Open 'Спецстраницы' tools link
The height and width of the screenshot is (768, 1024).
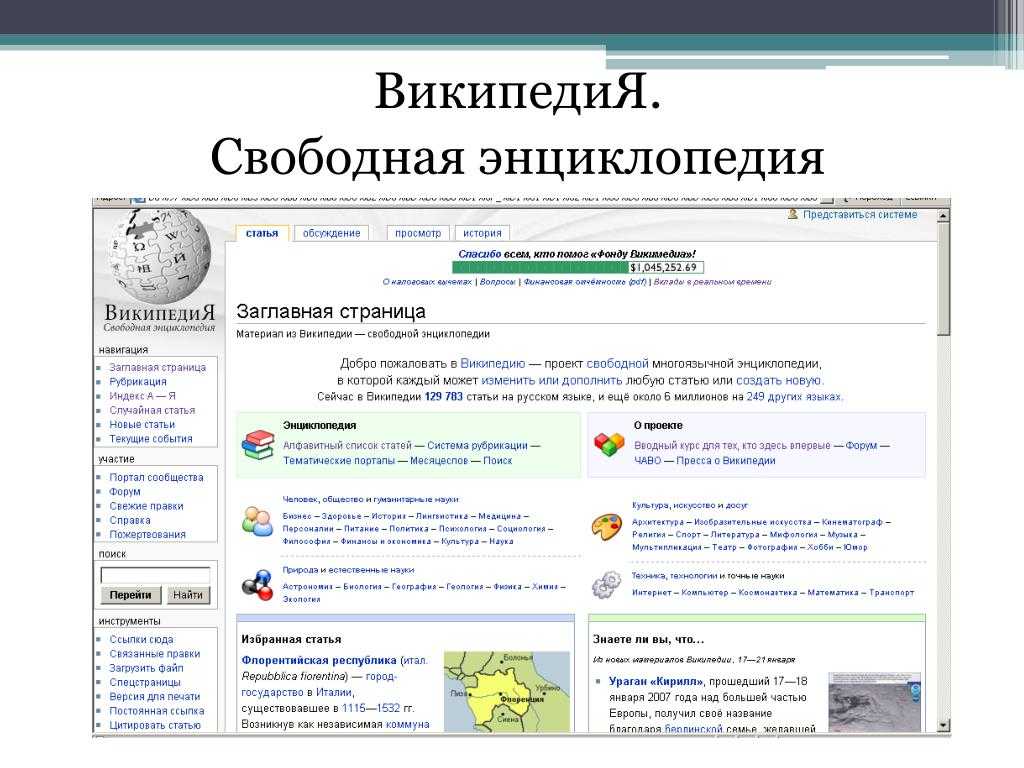click(145, 682)
